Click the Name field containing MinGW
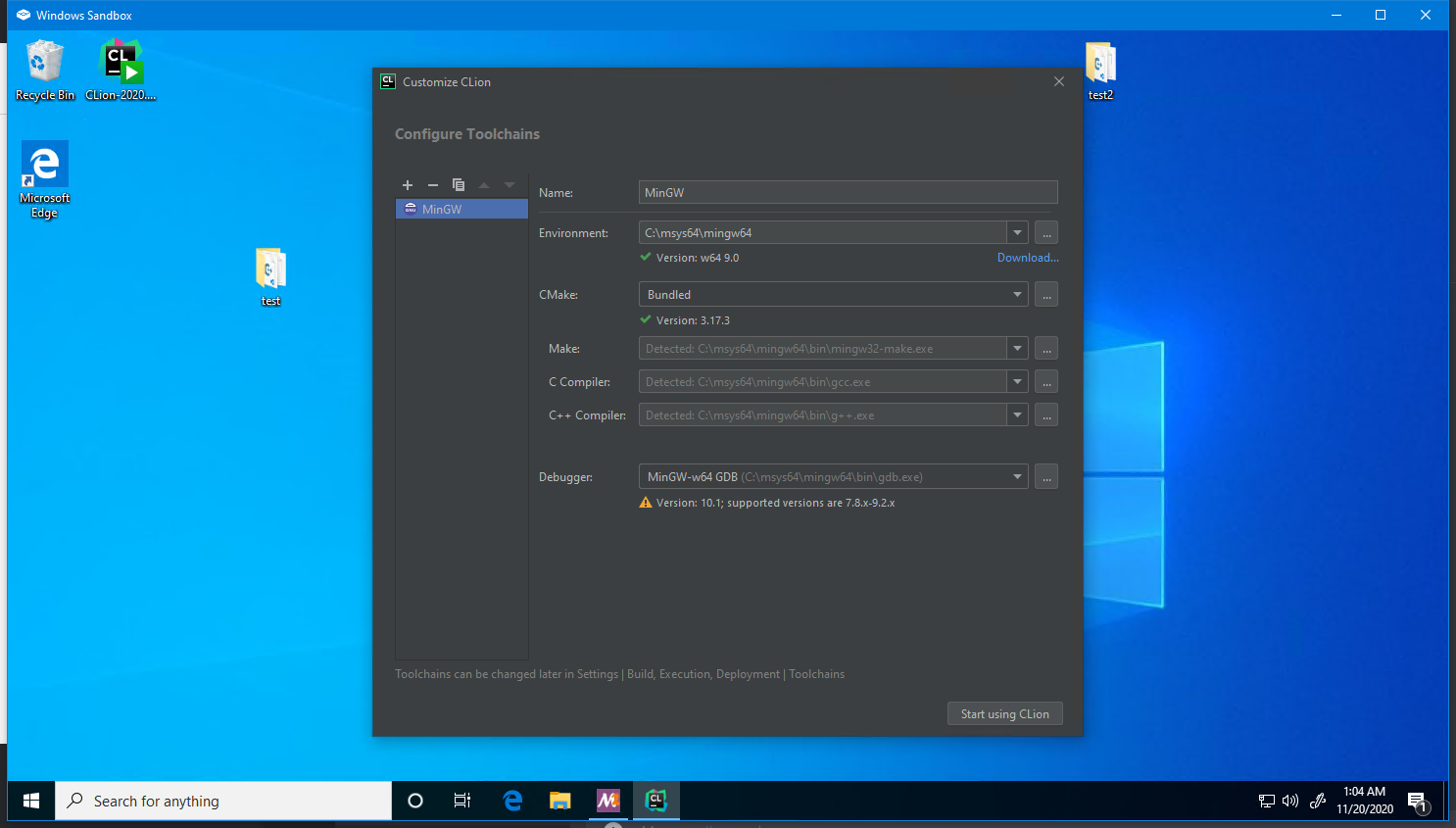 coord(848,192)
